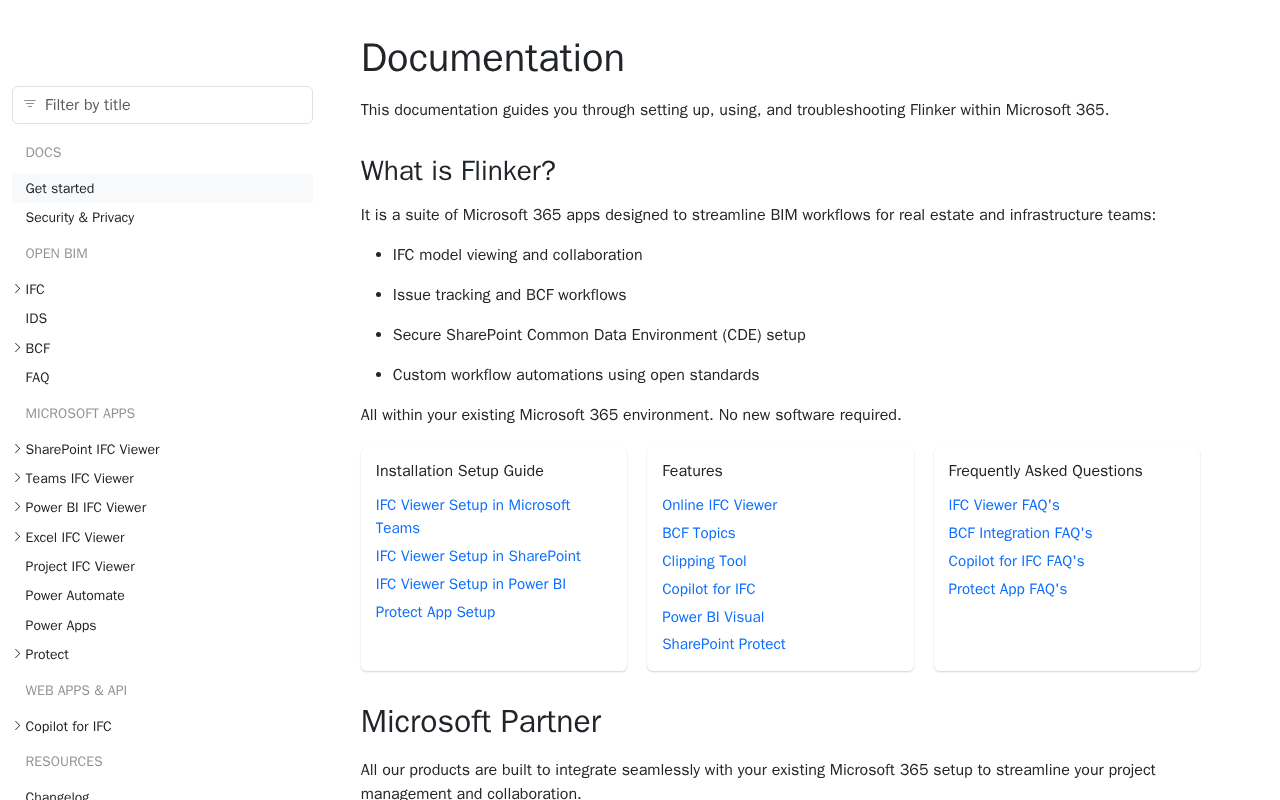Expand SharePoint IFC Viewer section
The height and width of the screenshot is (800, 1280).
[17, 449]
